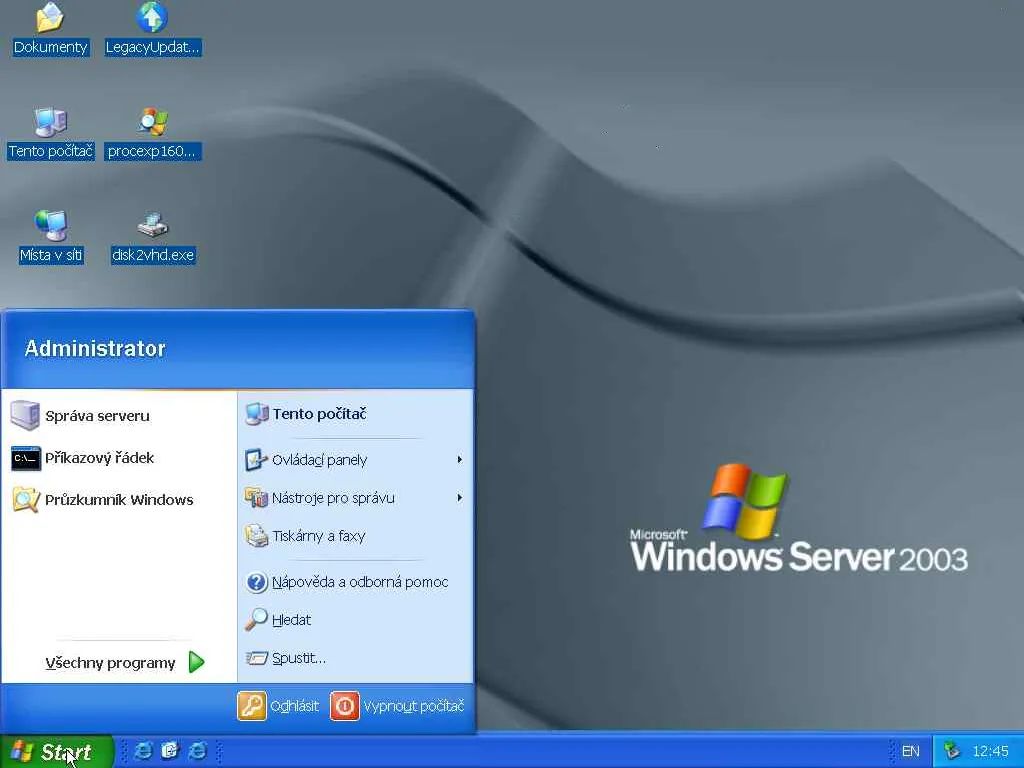The image size is (1024, 768).
Task: Select Místa v síti desktop icon
Action: 51,238
